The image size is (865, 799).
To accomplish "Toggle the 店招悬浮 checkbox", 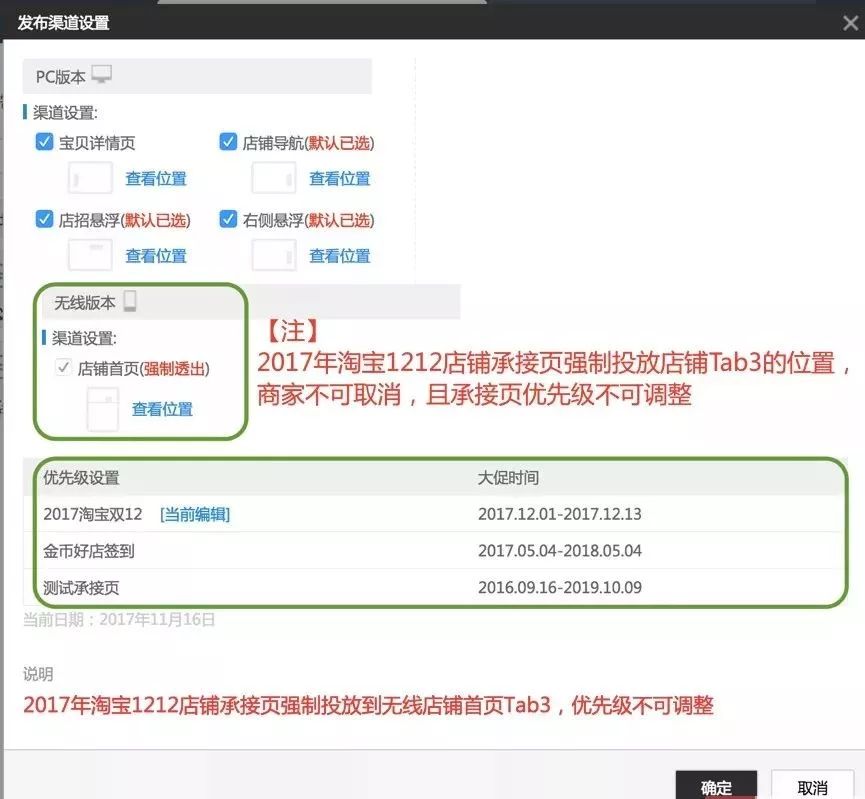I will 44,219.
